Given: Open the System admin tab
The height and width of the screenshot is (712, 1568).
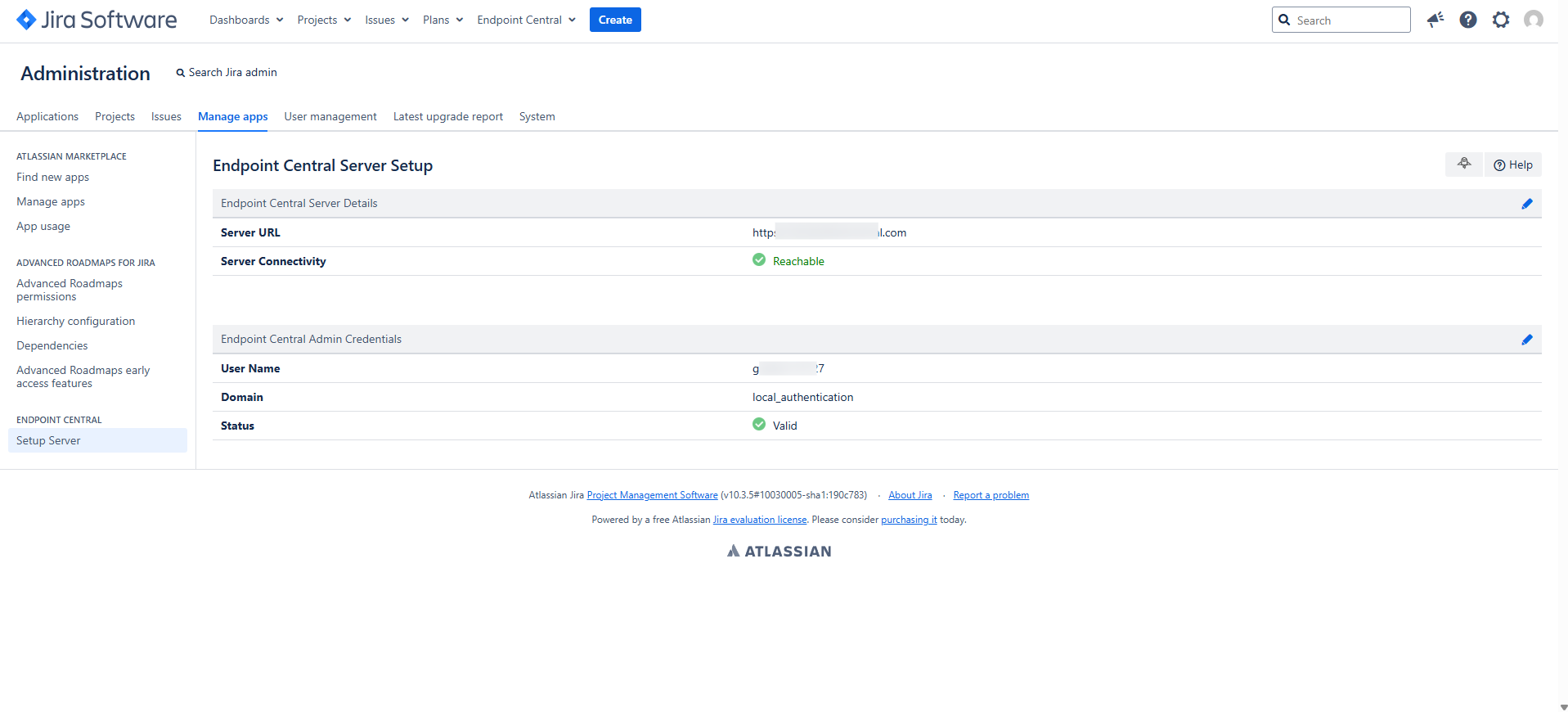Looking at the screenshot, I should 537,116.
